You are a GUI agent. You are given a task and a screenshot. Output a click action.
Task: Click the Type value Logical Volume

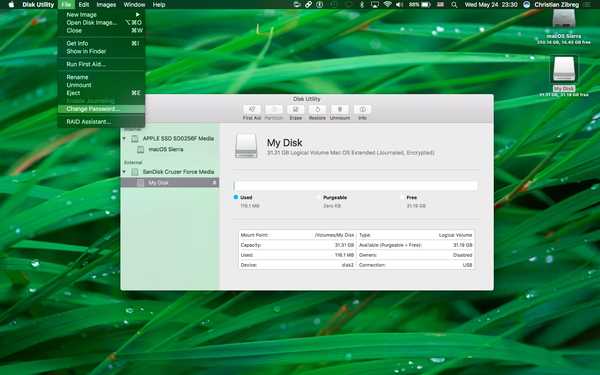coord(455,235)
